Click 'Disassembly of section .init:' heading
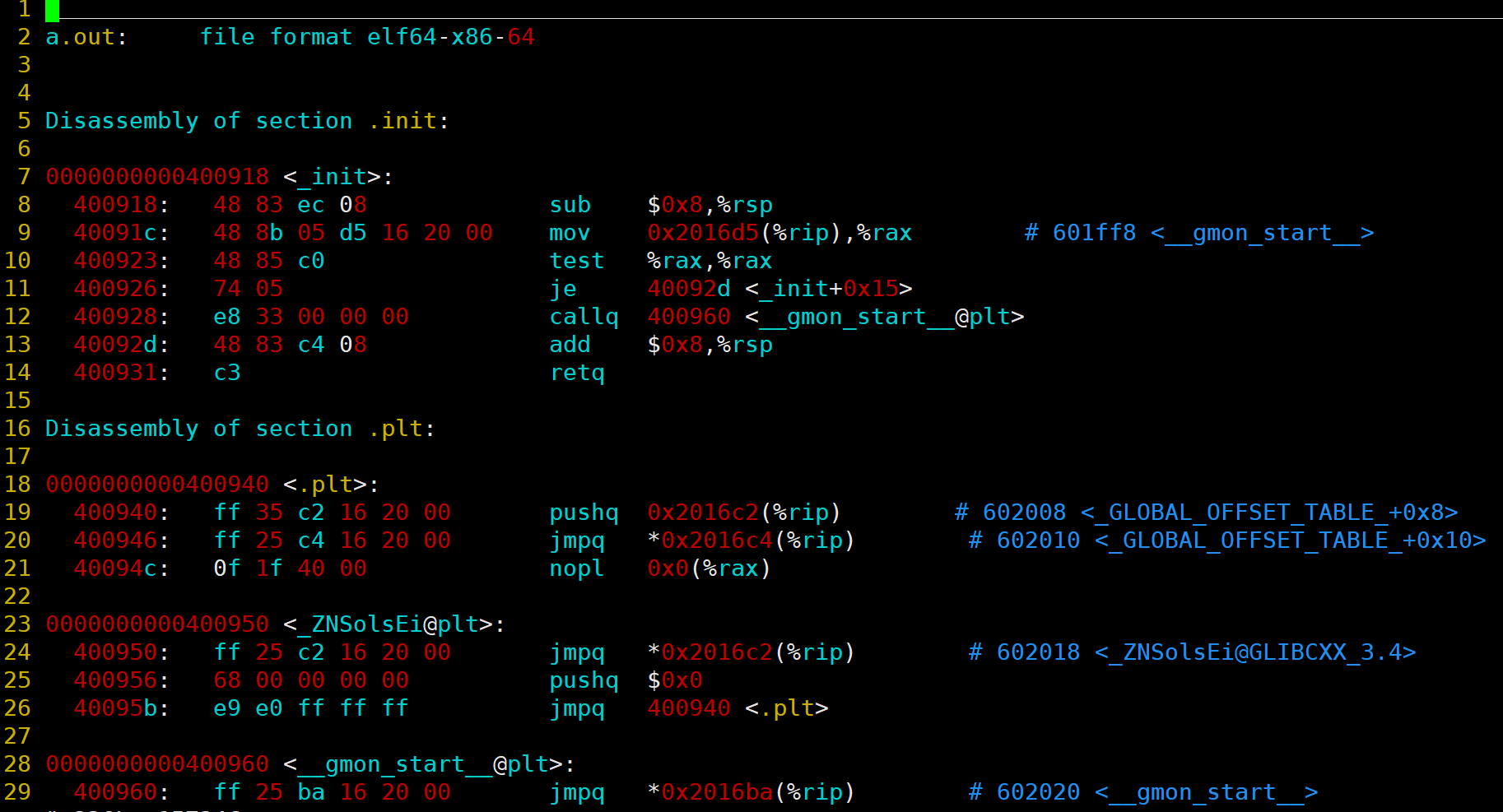This screenshot has height=812, width=1503. (248, 121)
